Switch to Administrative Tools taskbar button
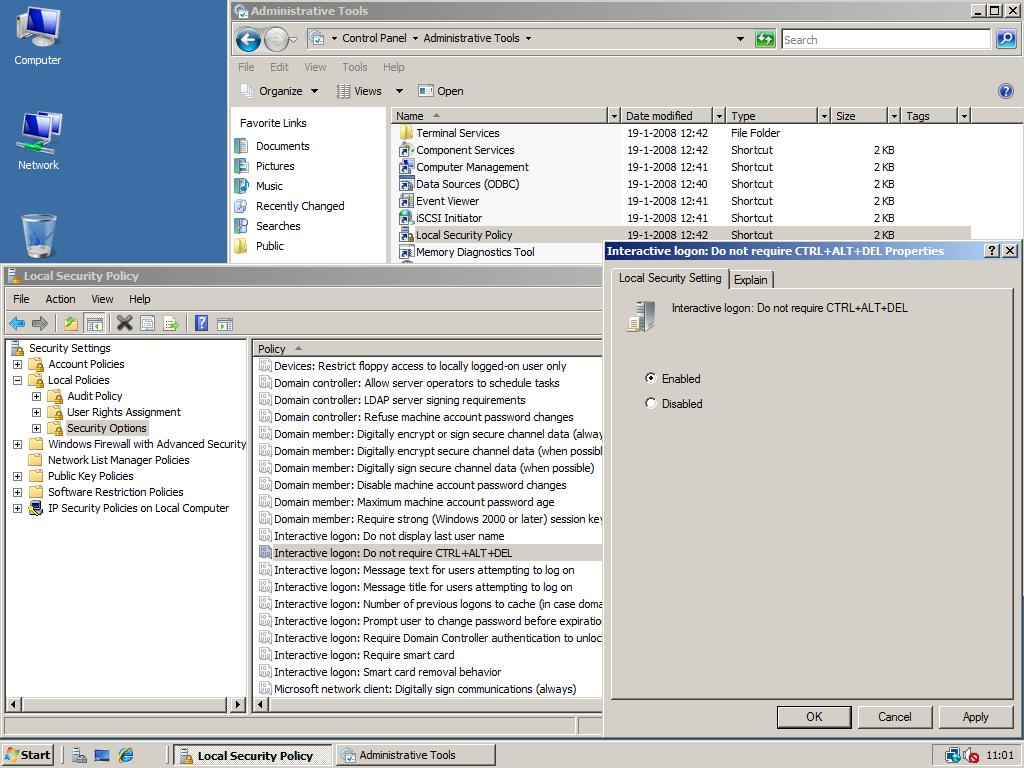Image resolution: width=1024 pixels, height=768 pixels. tap(416, 755)
